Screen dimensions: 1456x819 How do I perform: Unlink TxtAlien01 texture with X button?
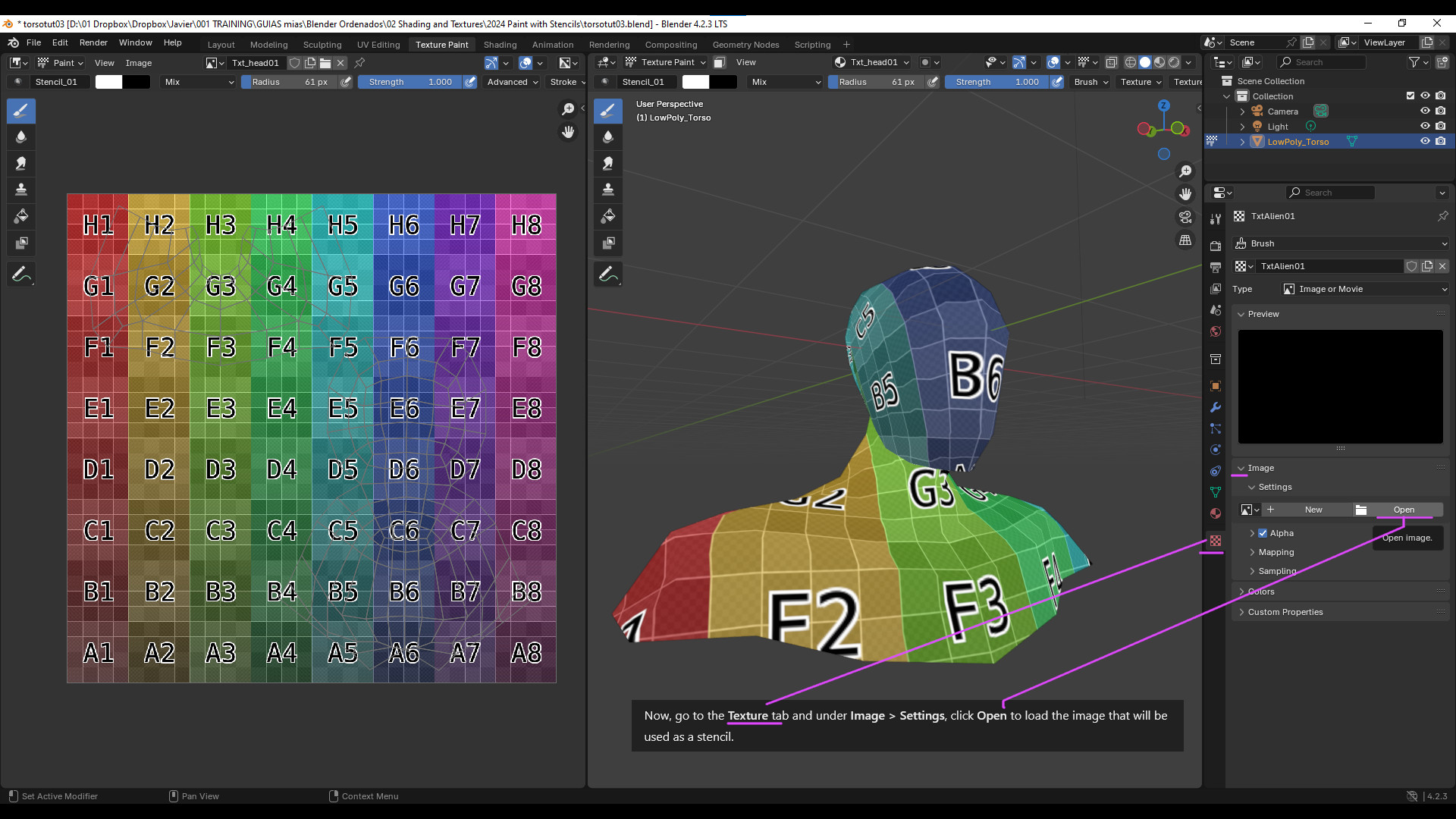coord(1442,266)
